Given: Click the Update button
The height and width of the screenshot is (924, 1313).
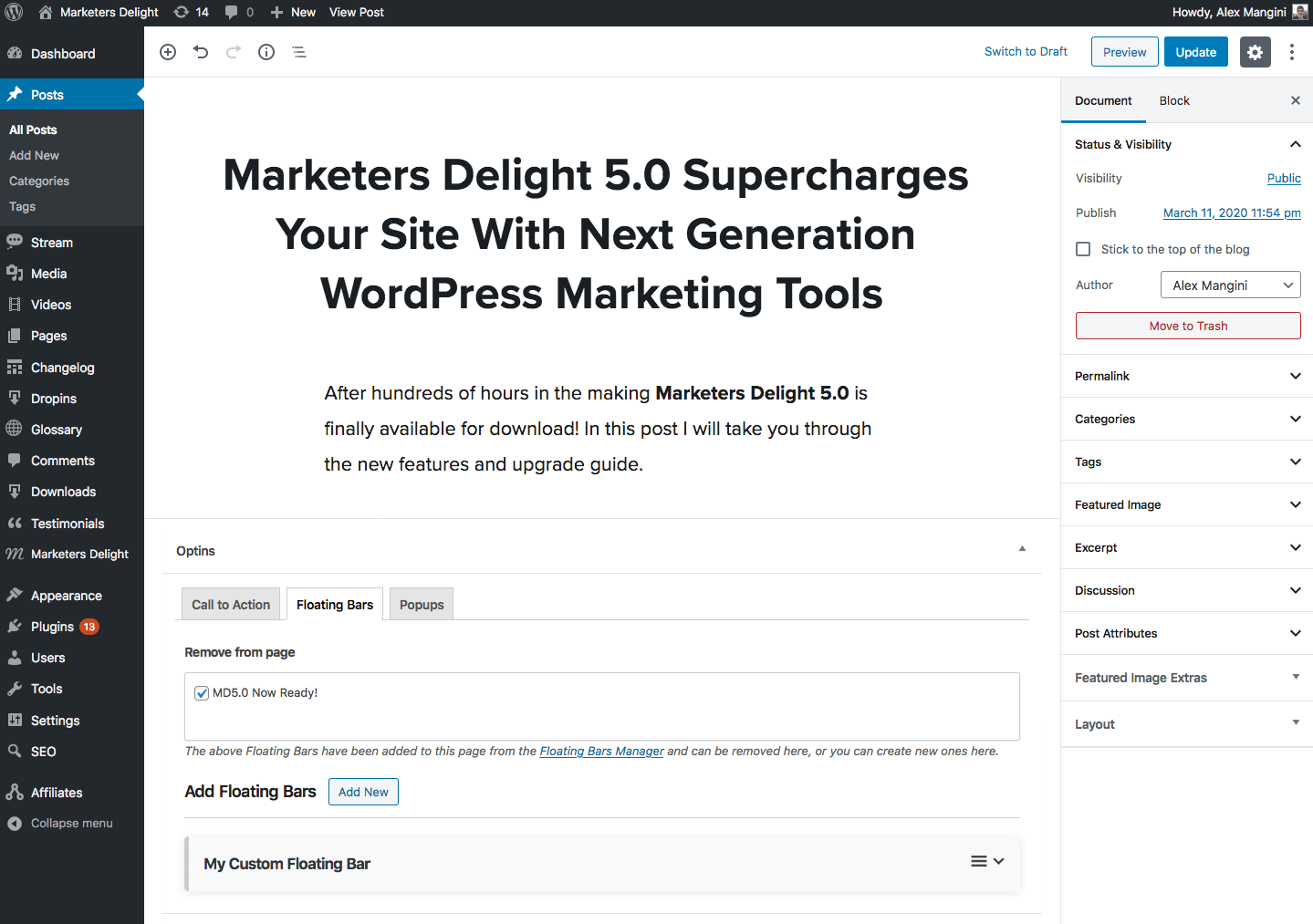Looking at the screenshot, I should click(x=1196, y=52).
